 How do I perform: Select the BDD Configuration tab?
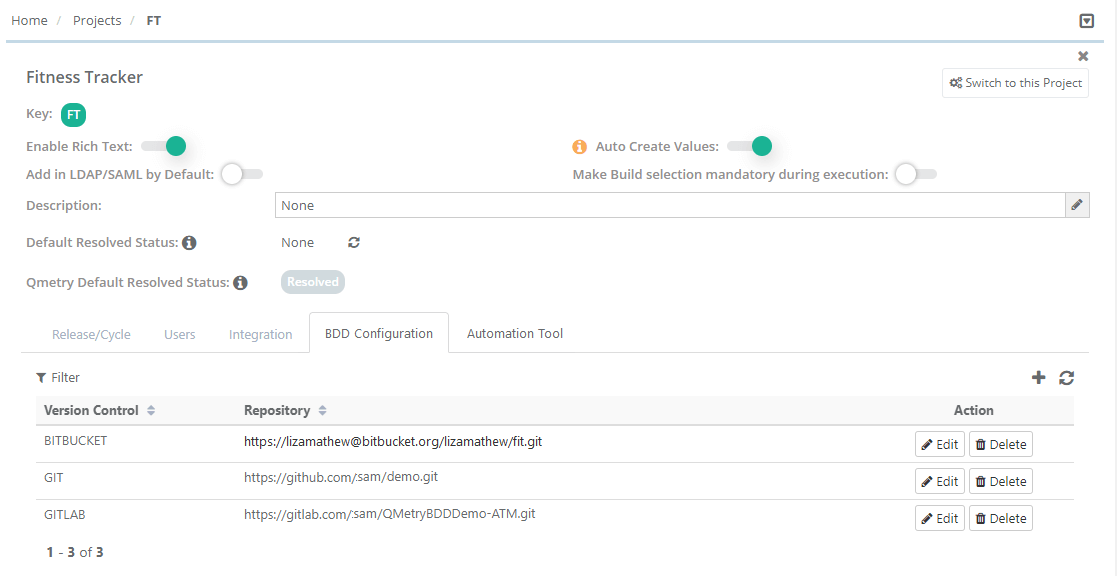point(379,333)
